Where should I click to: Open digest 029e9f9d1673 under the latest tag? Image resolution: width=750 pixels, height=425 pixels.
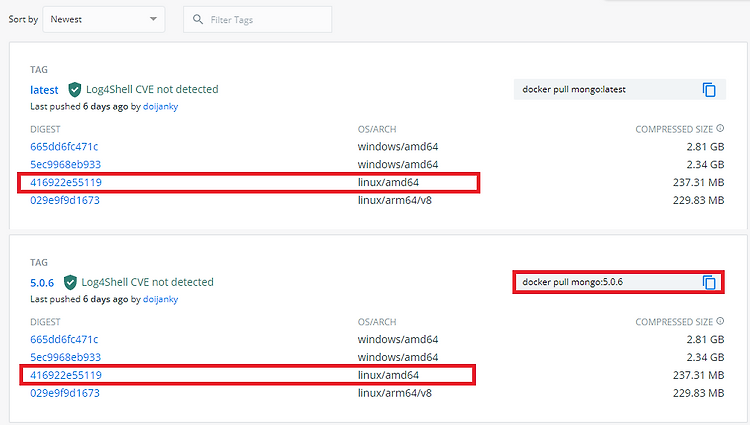pos(65,200)
